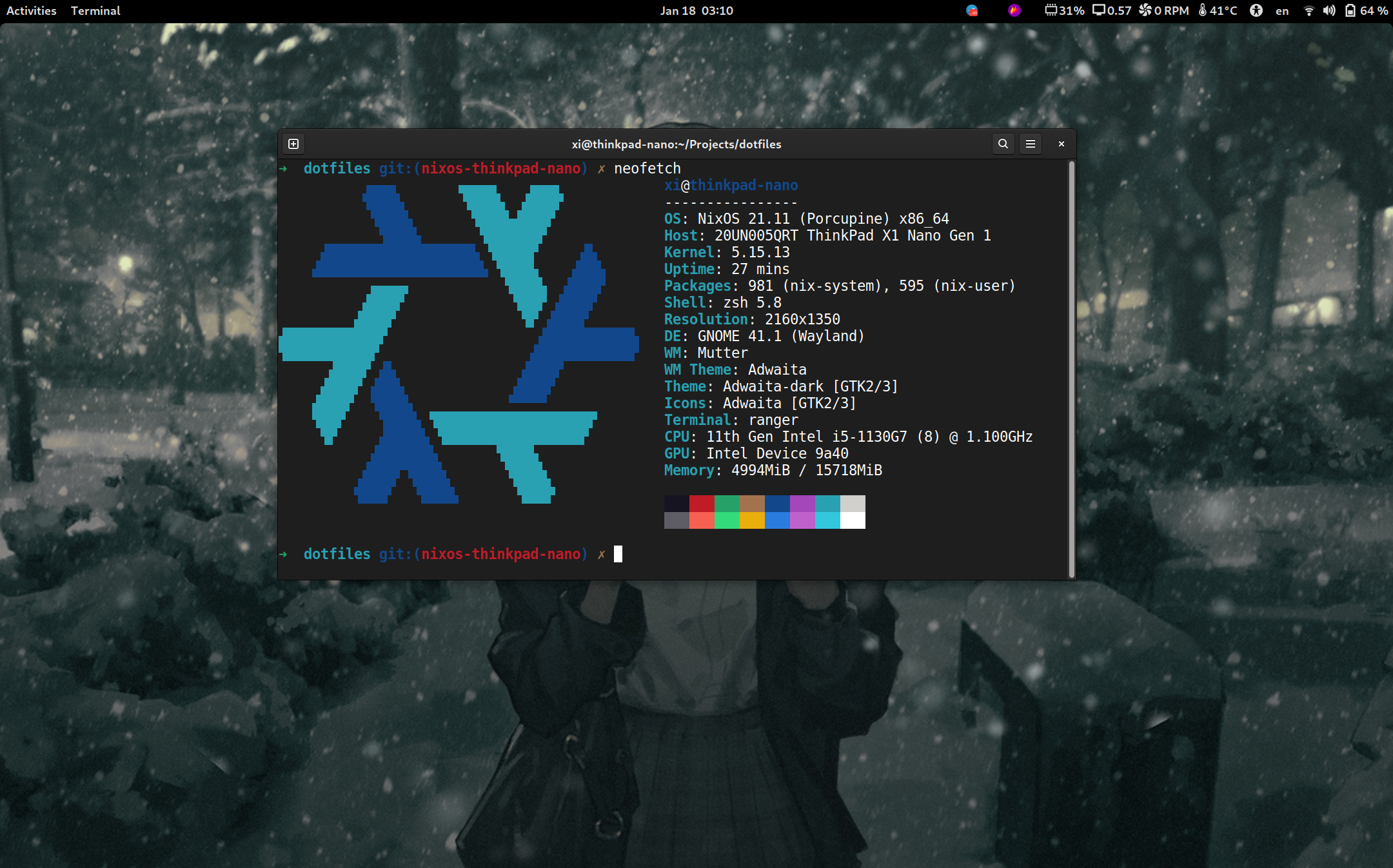The width and height of the screenshot is (1393, 868).
Task: Open the en keyboard layout selector
Action: click(1282, 10)
